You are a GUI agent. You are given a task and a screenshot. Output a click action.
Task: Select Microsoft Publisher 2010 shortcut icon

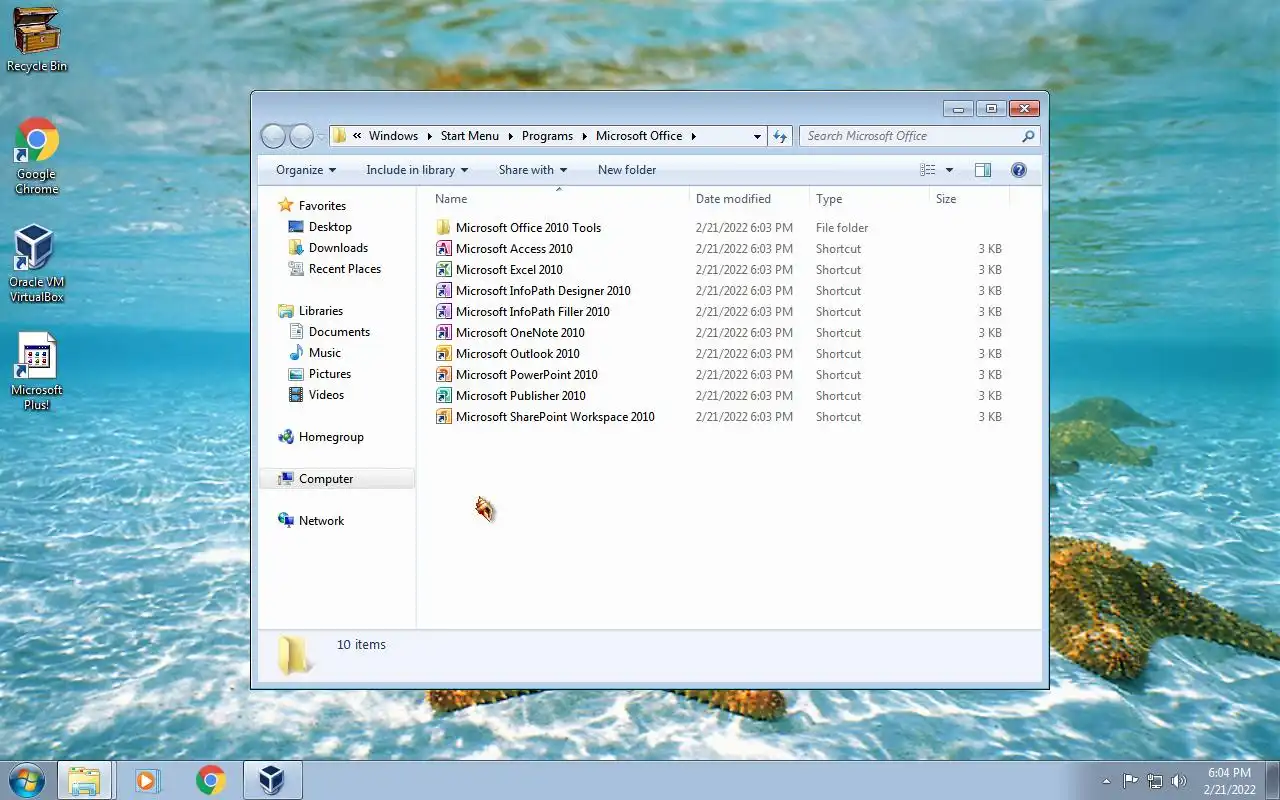point(444,396)
